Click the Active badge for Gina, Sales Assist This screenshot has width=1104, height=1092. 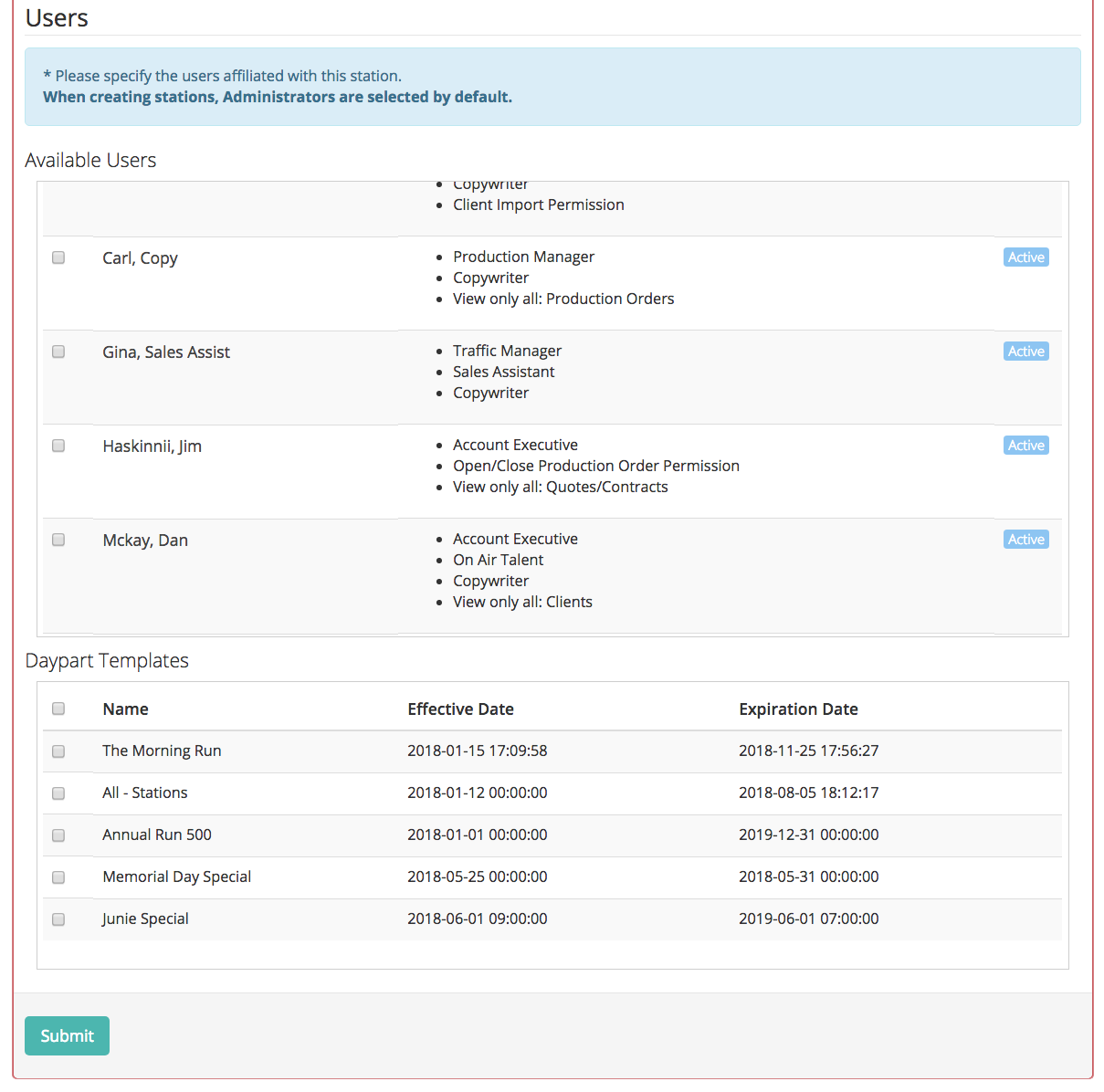[1026, 352]
